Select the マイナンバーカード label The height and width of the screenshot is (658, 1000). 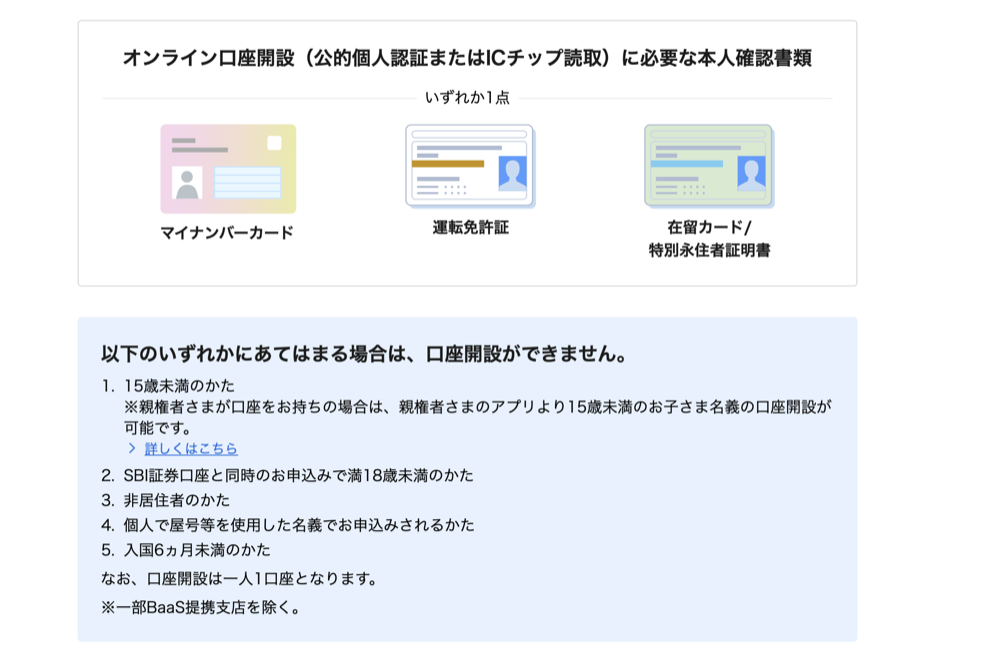pyautogui.click(x=228, y=233)
